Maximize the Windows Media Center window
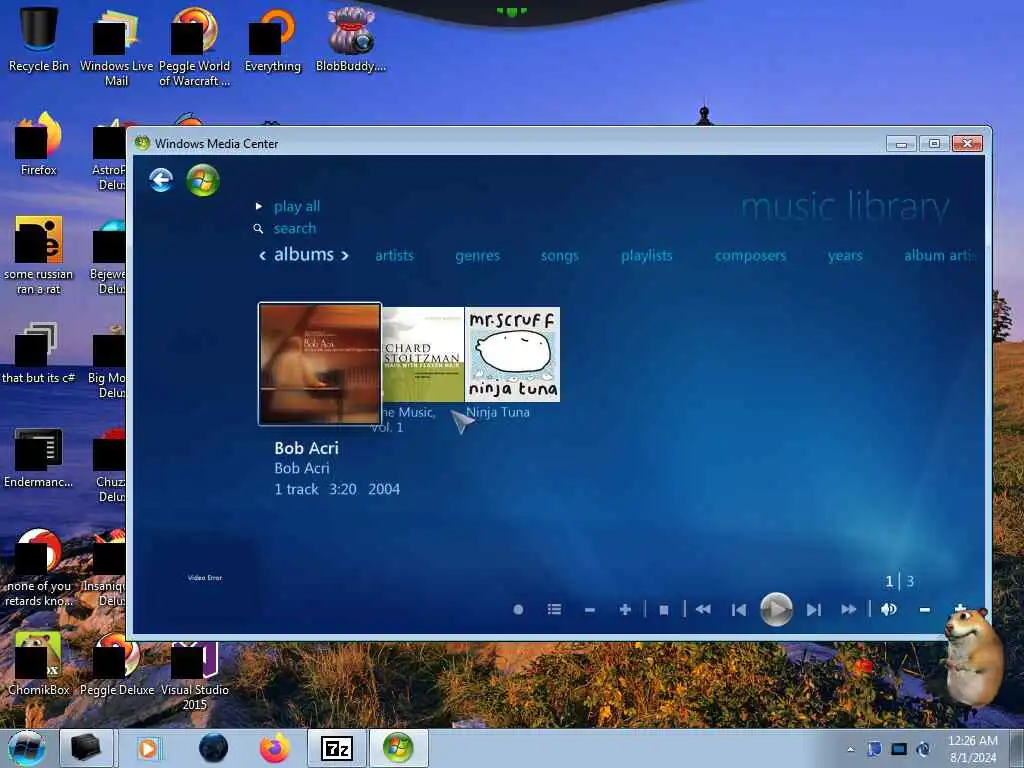The image size is (1024, 768). pyautogui.click(x=935, y=144)
